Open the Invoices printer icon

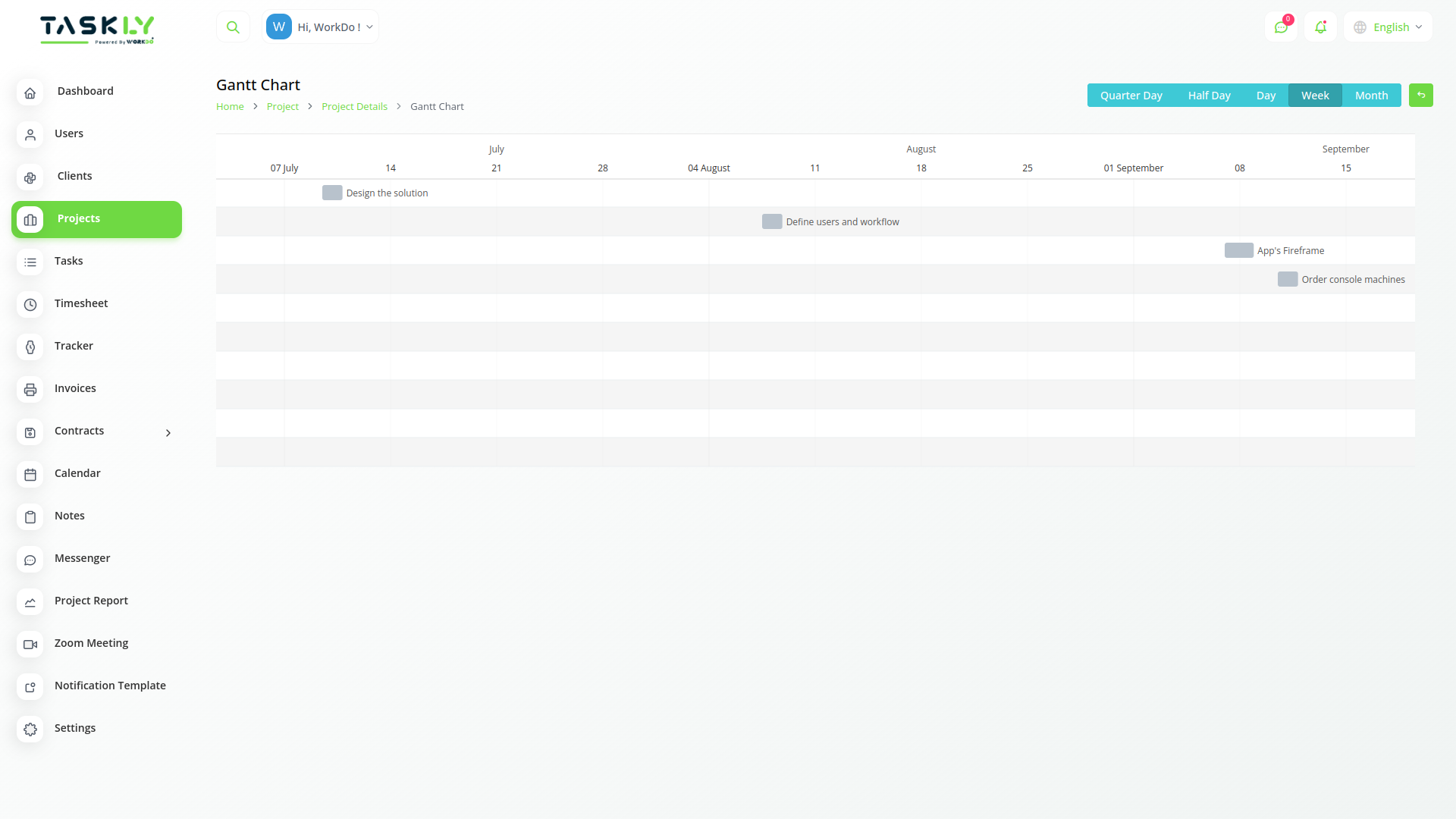pyautogui.click(x=30, y=390)
